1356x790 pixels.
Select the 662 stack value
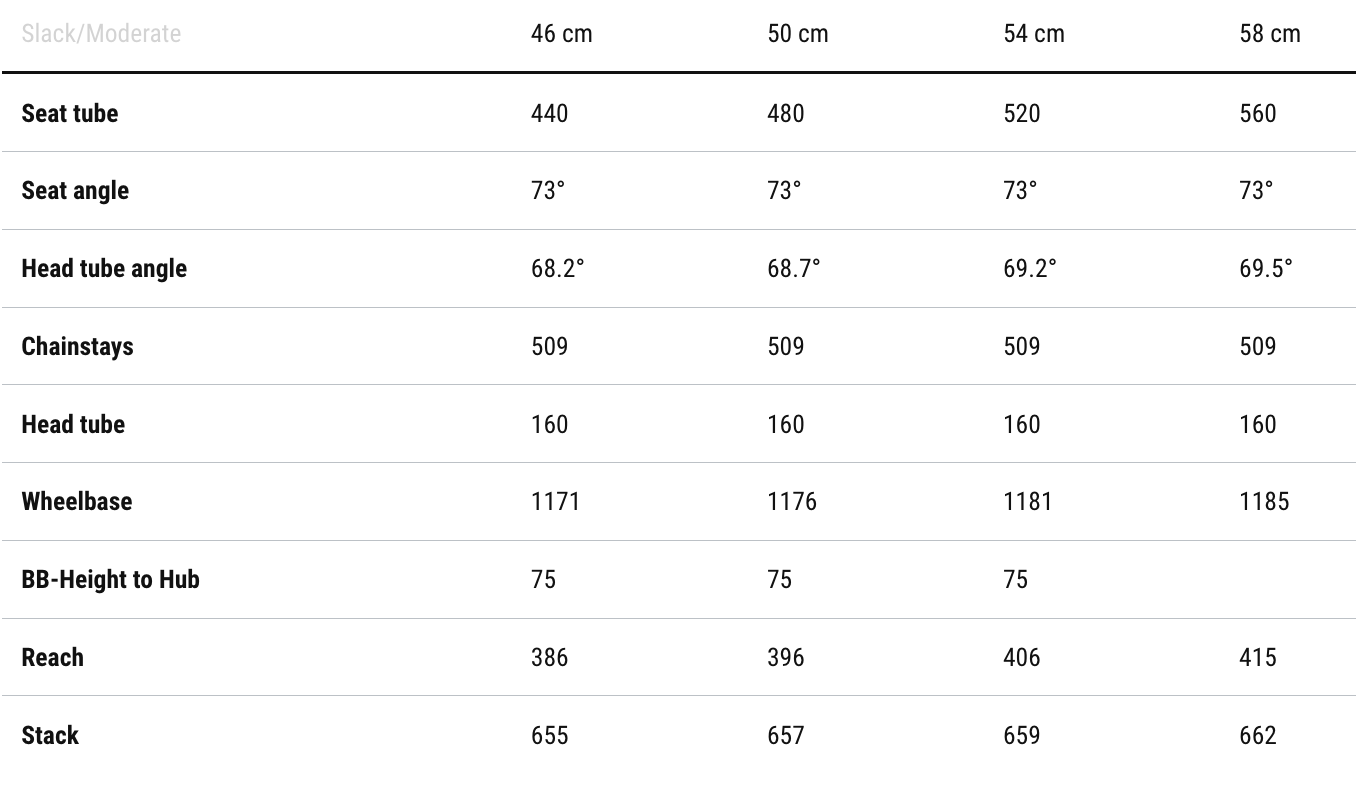point(1258,735)
